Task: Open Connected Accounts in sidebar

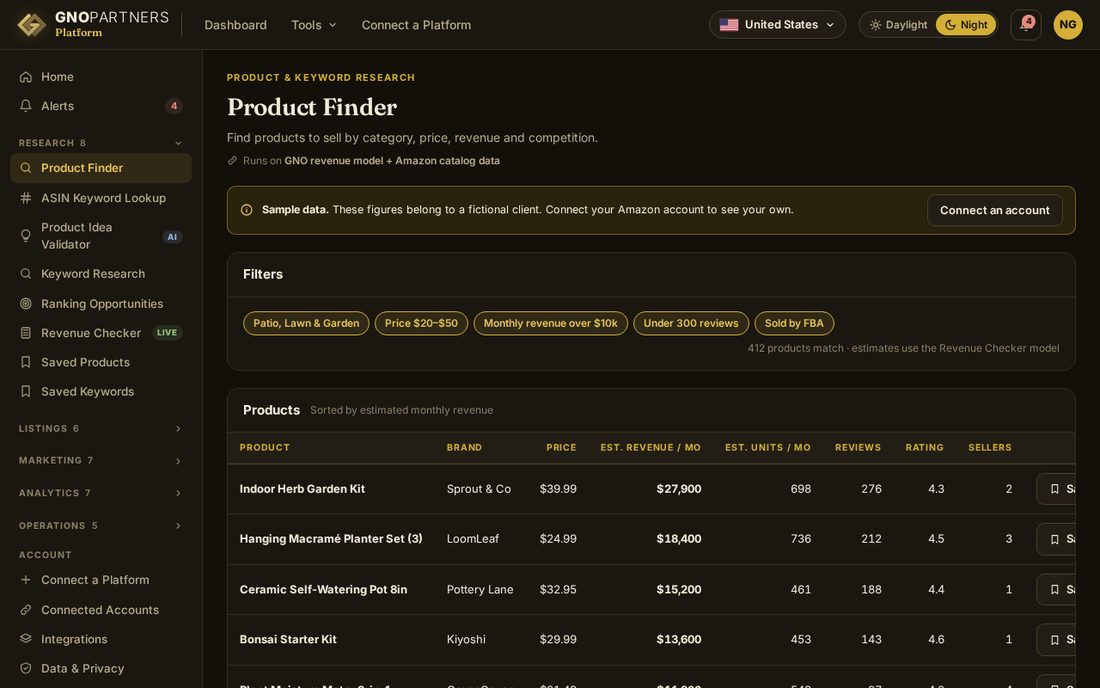Action: 100,610
